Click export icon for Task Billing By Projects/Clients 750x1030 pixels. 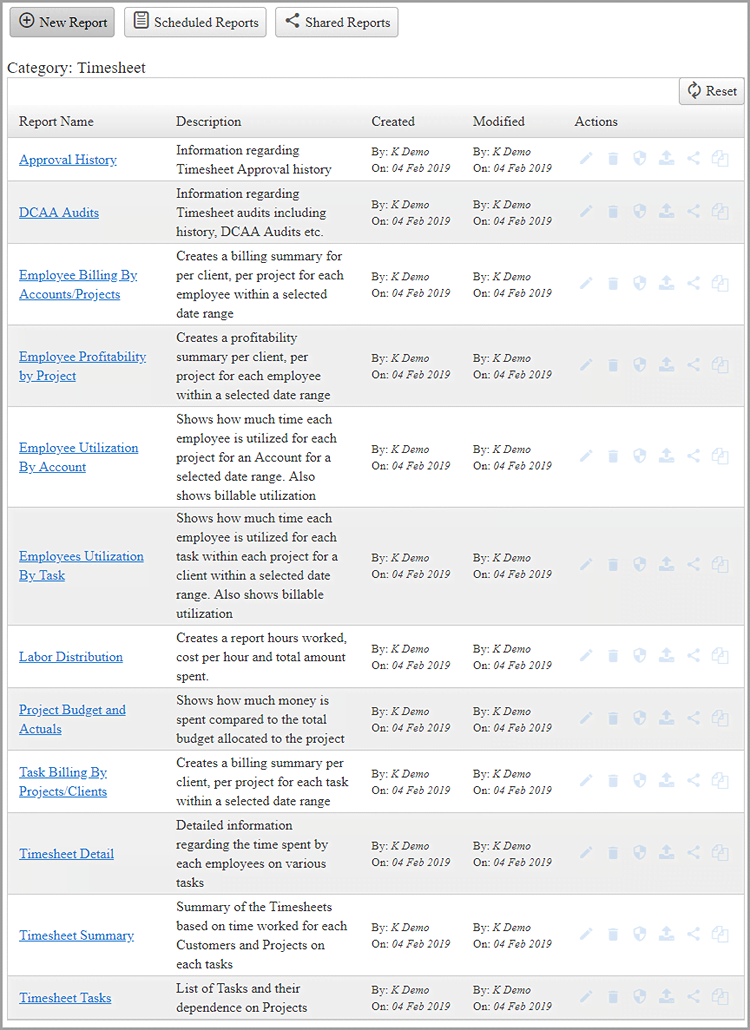[x=666, y=781]
